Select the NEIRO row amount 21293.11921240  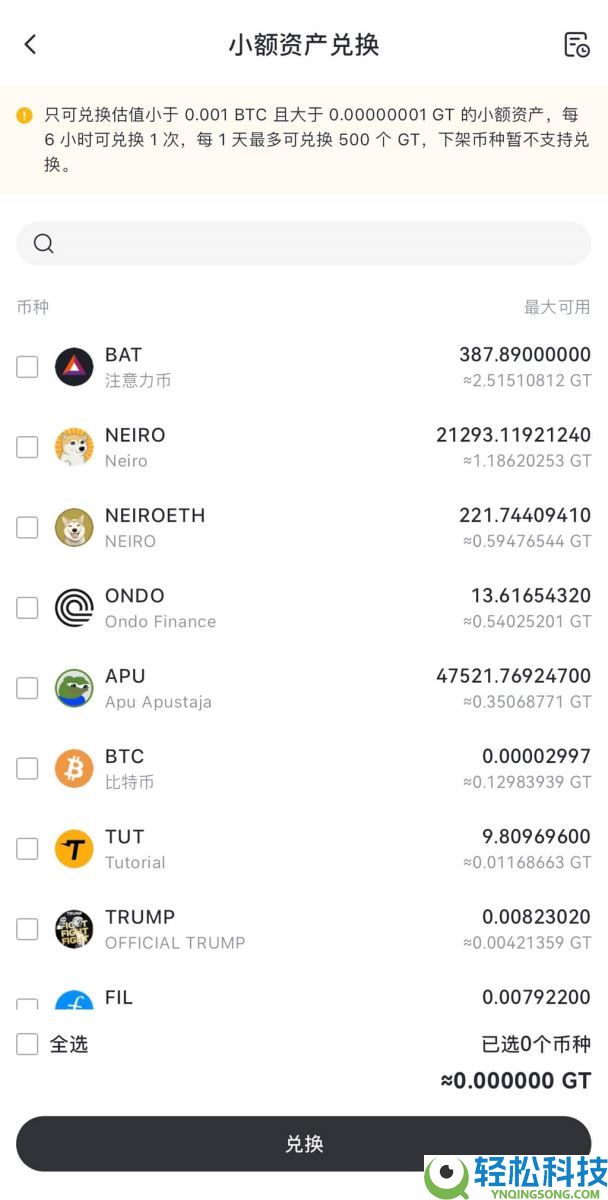[x=513, y=435]
